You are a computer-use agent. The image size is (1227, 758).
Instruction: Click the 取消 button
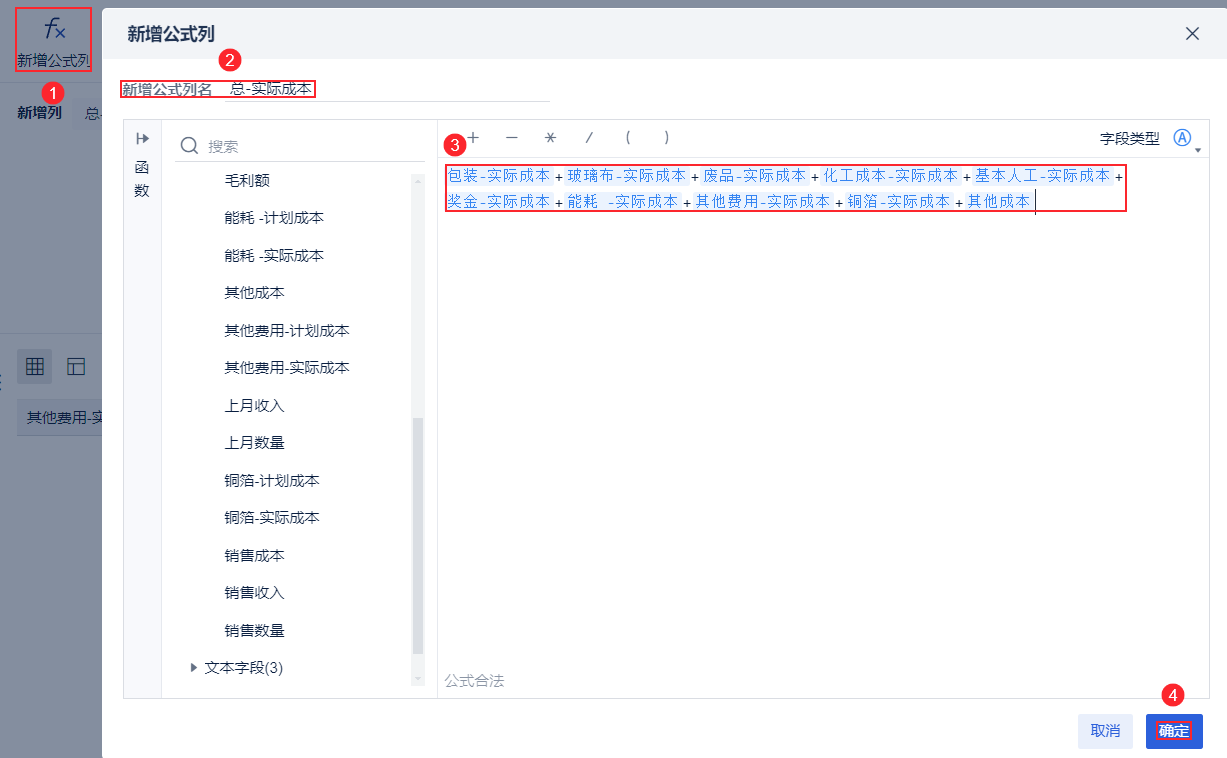[1105, 731]
